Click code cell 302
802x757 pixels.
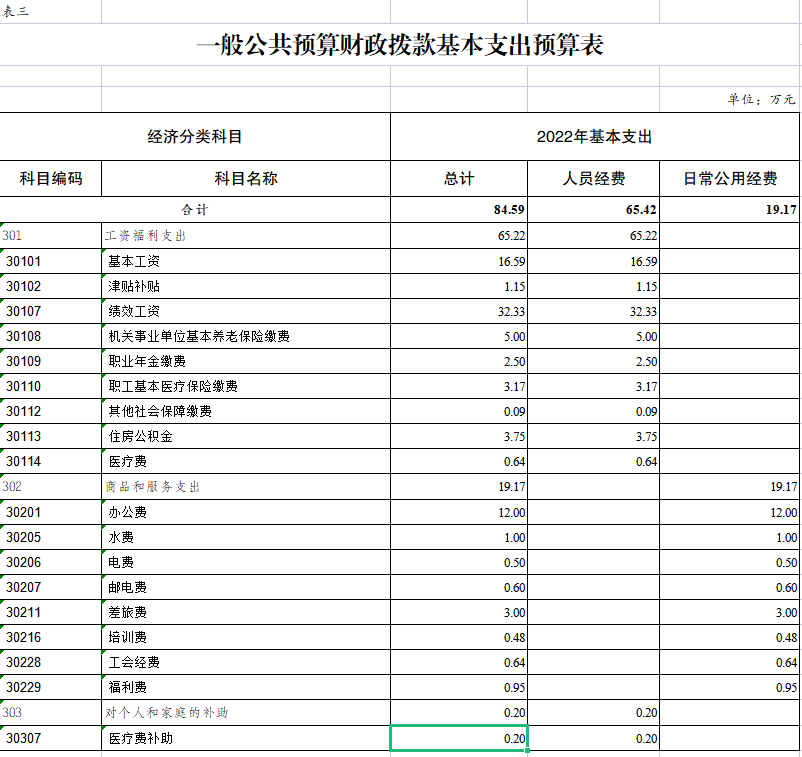(x=51, y=487)
